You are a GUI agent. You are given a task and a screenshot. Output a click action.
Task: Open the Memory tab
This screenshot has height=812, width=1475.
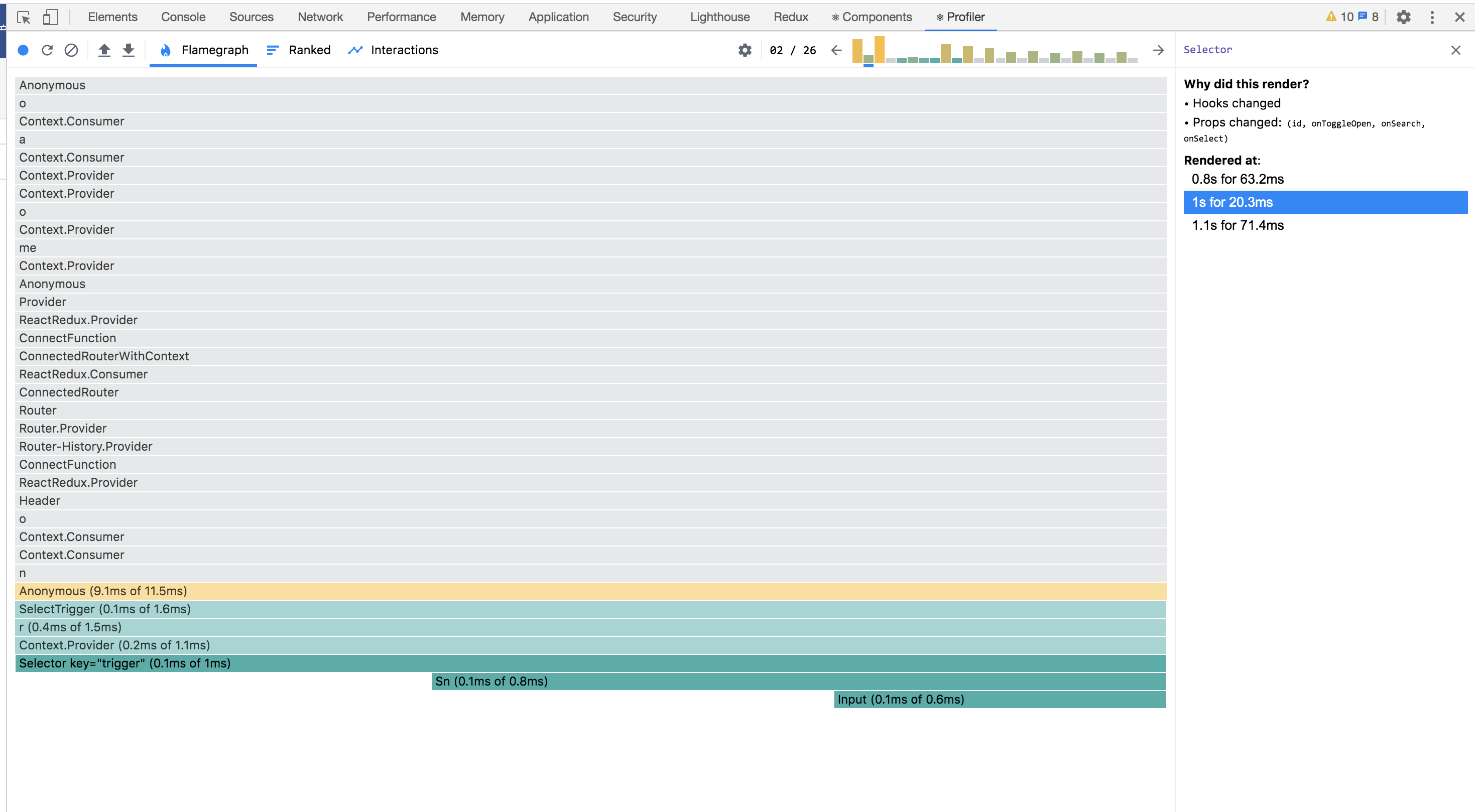482,17
